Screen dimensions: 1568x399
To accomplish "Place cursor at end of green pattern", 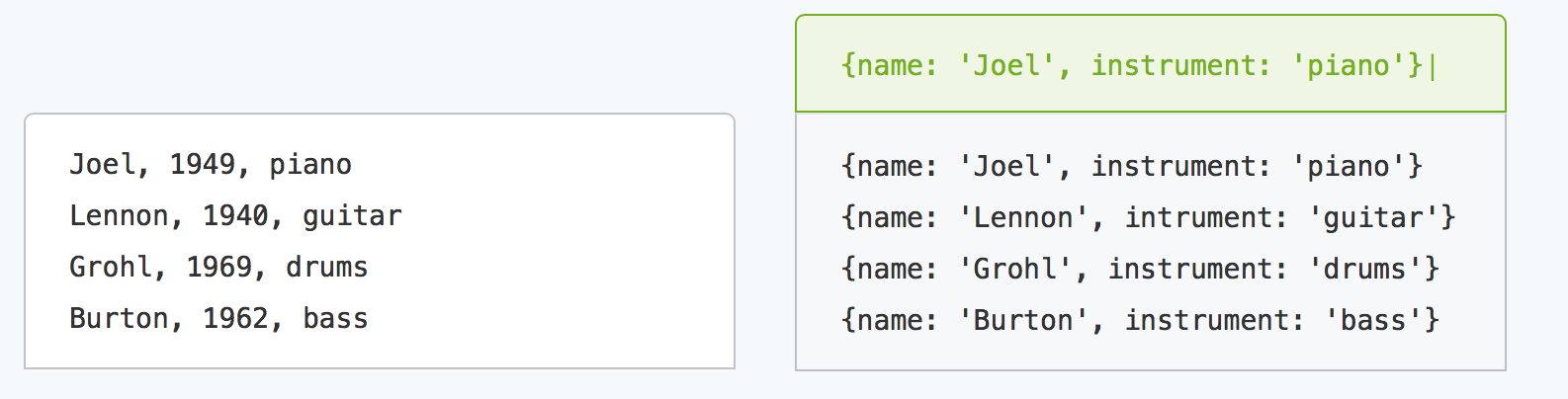I will click(1431, 65).
